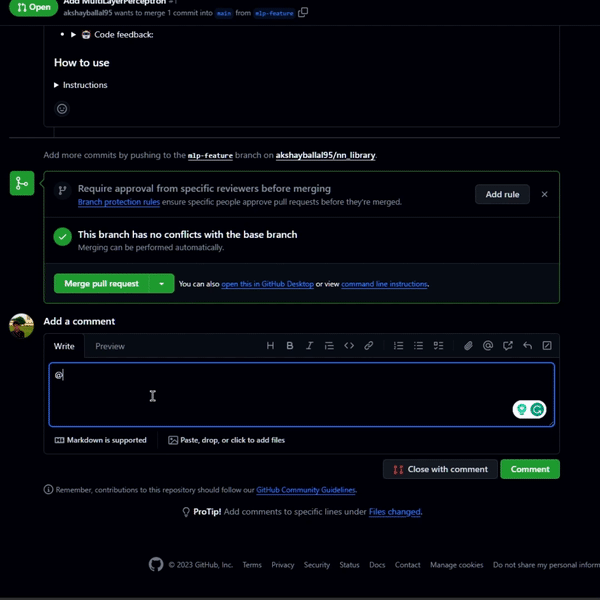Click the Add rule button
Image resolution: width=600 pixels, height=600 pixels.
(502, 194)
